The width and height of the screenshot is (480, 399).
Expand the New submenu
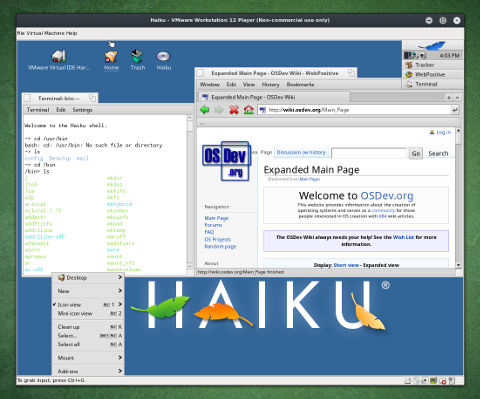pos(87,291)
